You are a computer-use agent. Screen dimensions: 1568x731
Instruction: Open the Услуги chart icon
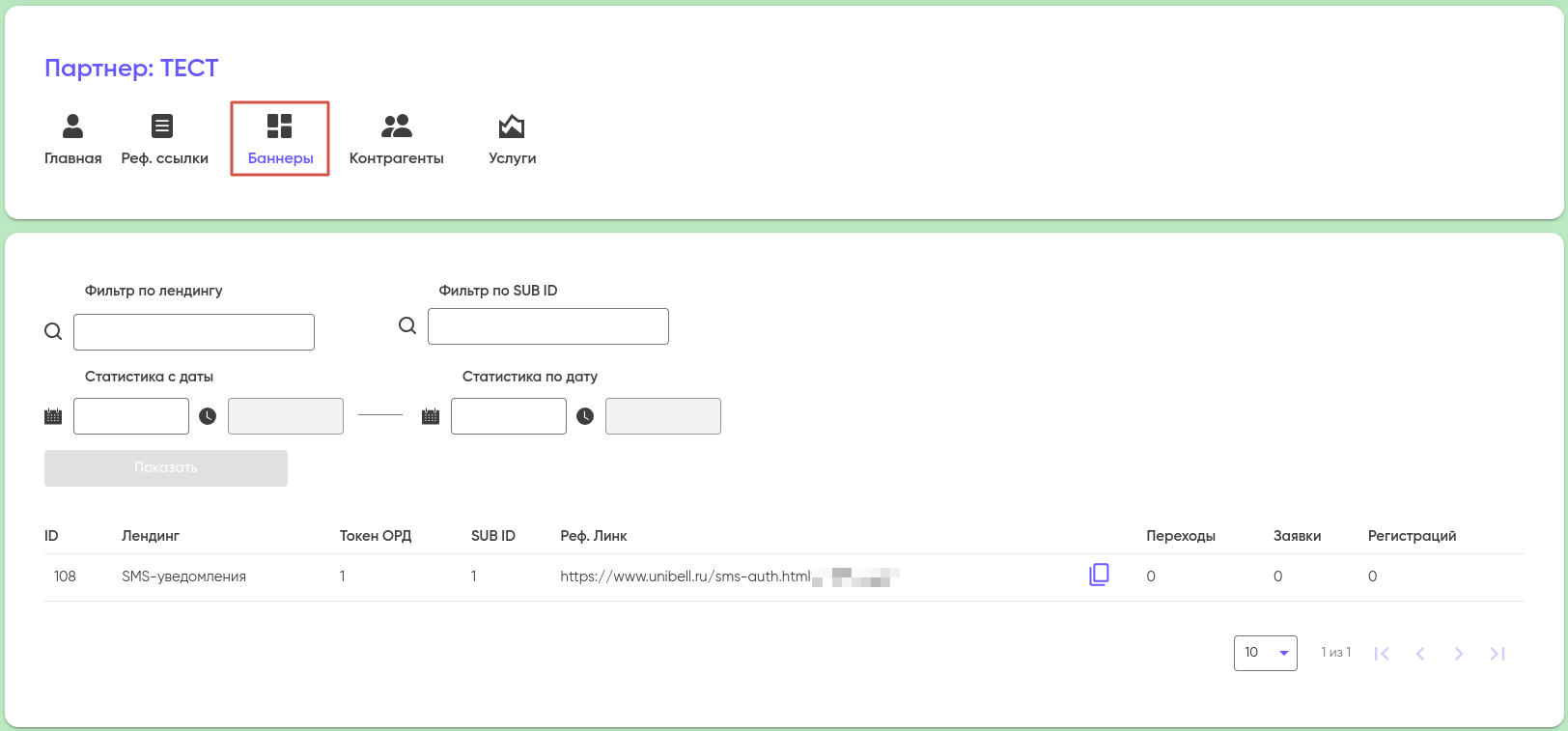511,127
